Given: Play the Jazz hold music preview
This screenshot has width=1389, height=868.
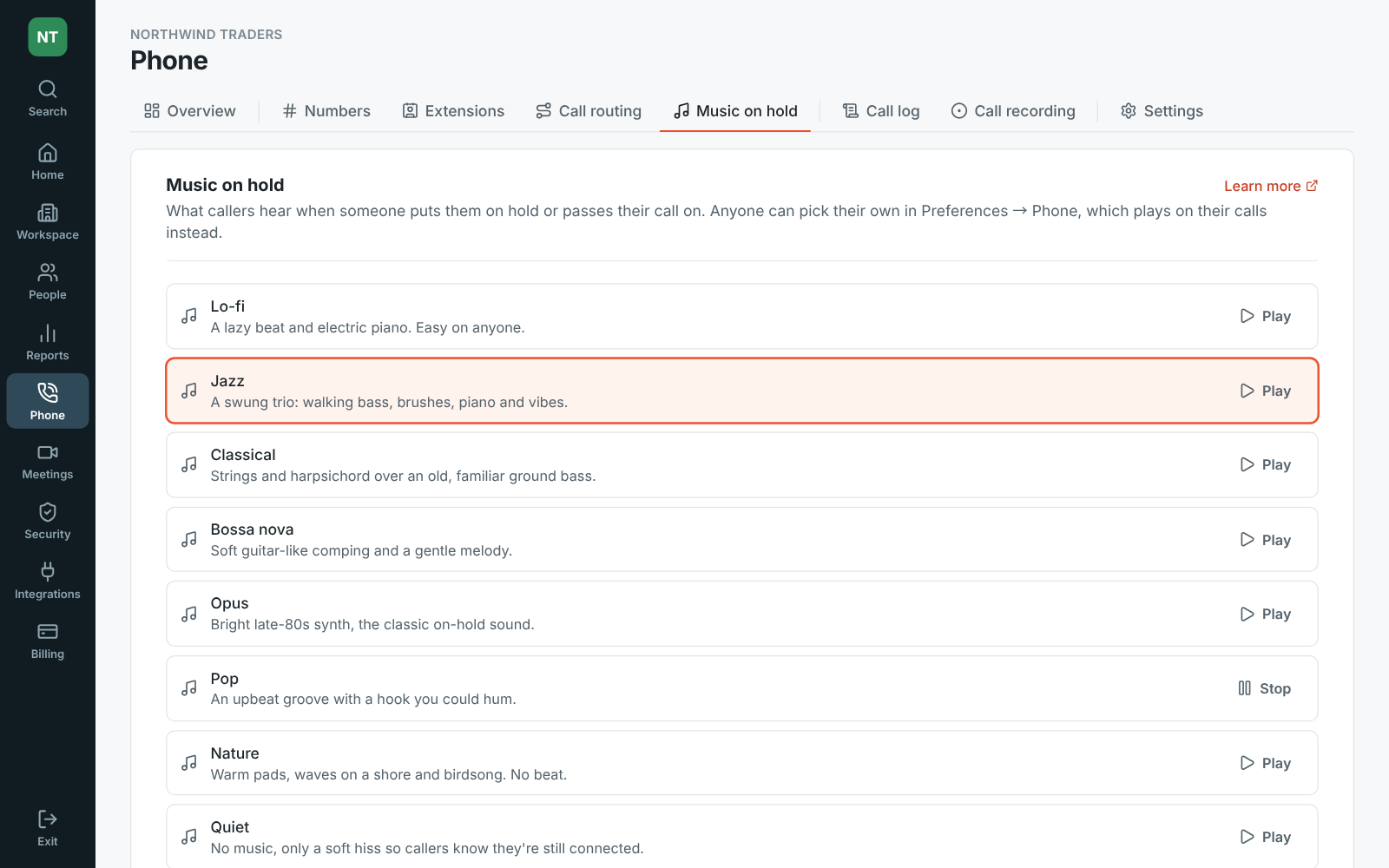Looking at the screenshot, I should coord(1266,391).
